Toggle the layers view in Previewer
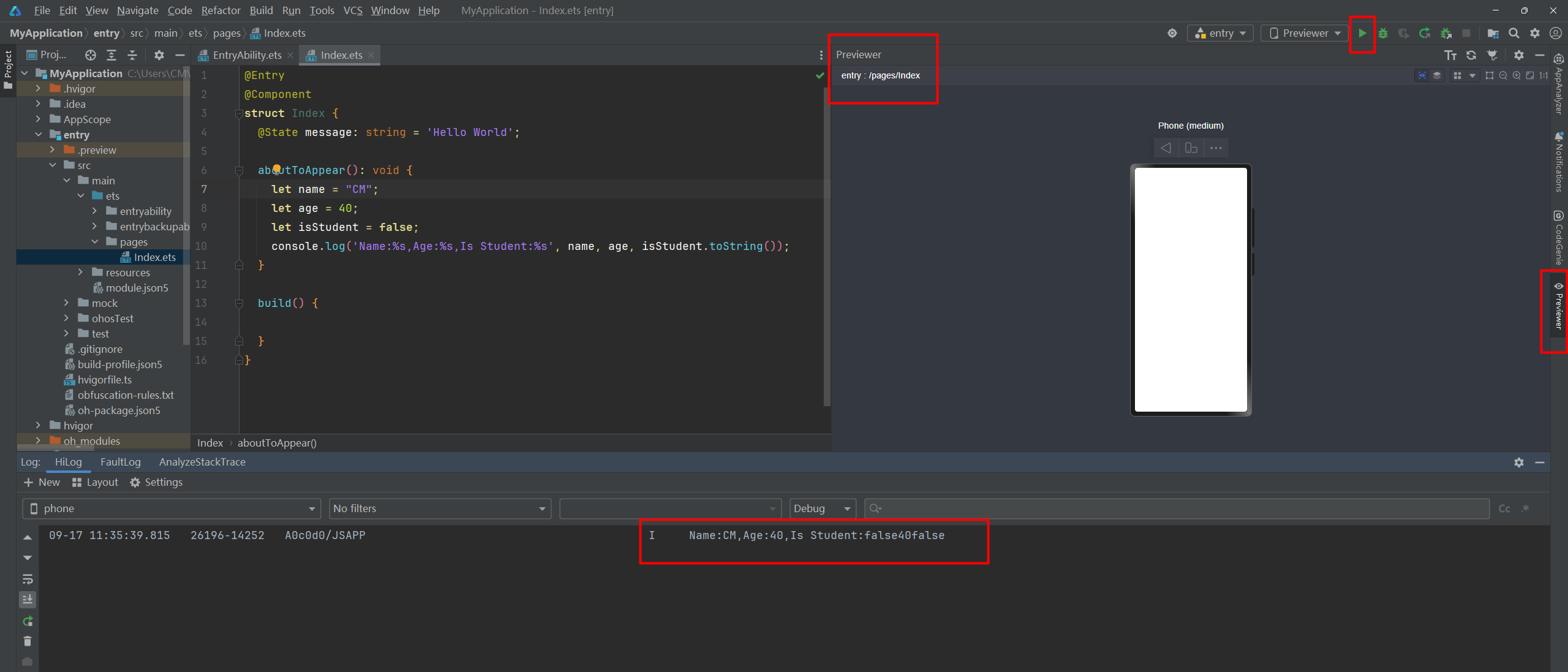 (1437, 75)
